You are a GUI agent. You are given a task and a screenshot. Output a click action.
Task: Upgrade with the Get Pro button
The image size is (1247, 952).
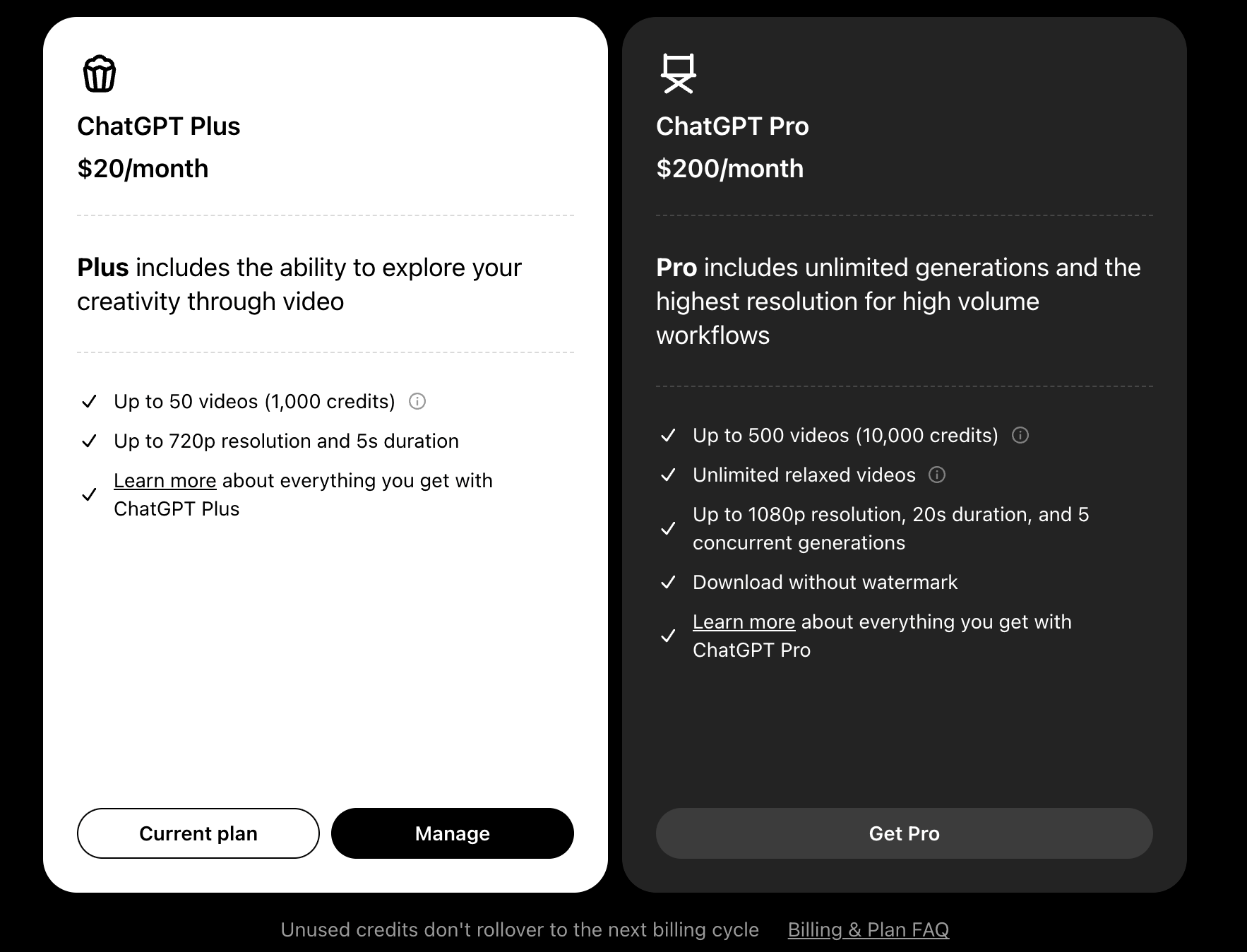coord(905,833)
